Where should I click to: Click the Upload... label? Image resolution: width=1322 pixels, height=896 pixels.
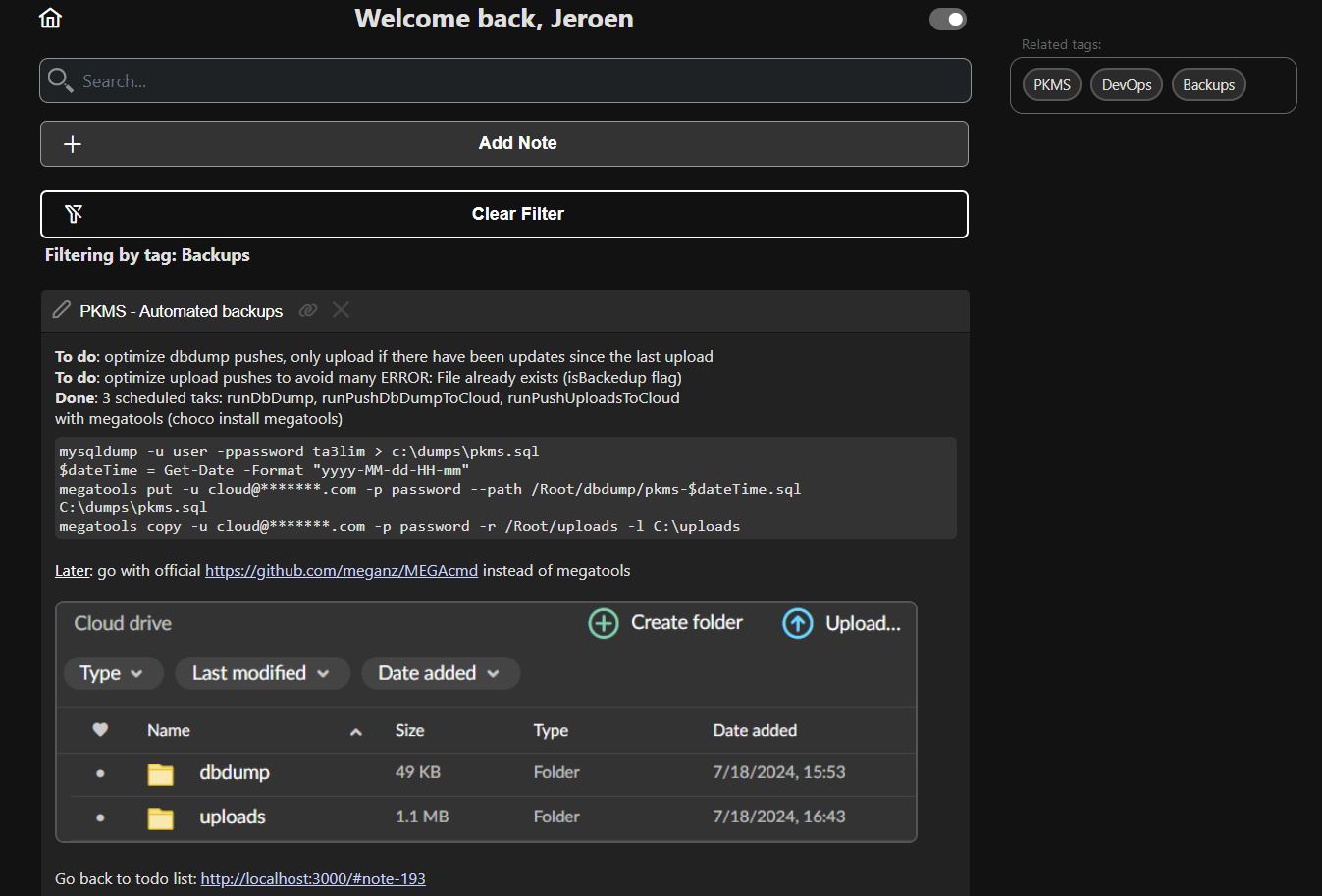coord(863,623)
